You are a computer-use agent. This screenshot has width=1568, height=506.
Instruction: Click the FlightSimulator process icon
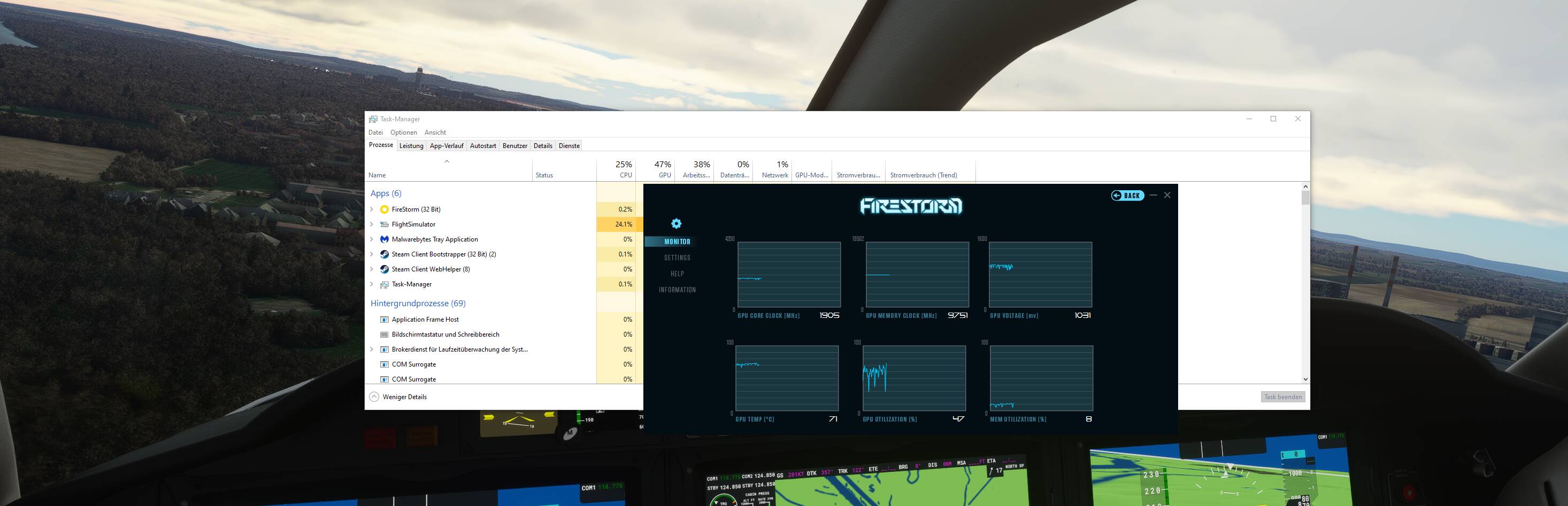[x=384, y=224]
